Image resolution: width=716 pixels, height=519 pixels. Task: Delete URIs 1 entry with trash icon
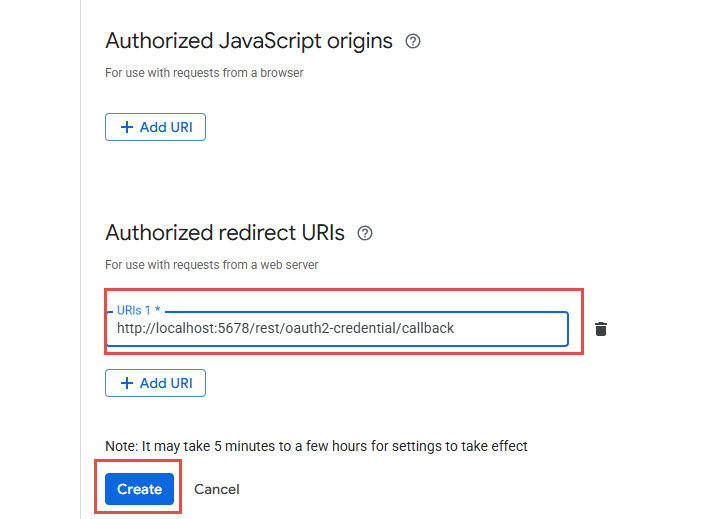(601, 329)
